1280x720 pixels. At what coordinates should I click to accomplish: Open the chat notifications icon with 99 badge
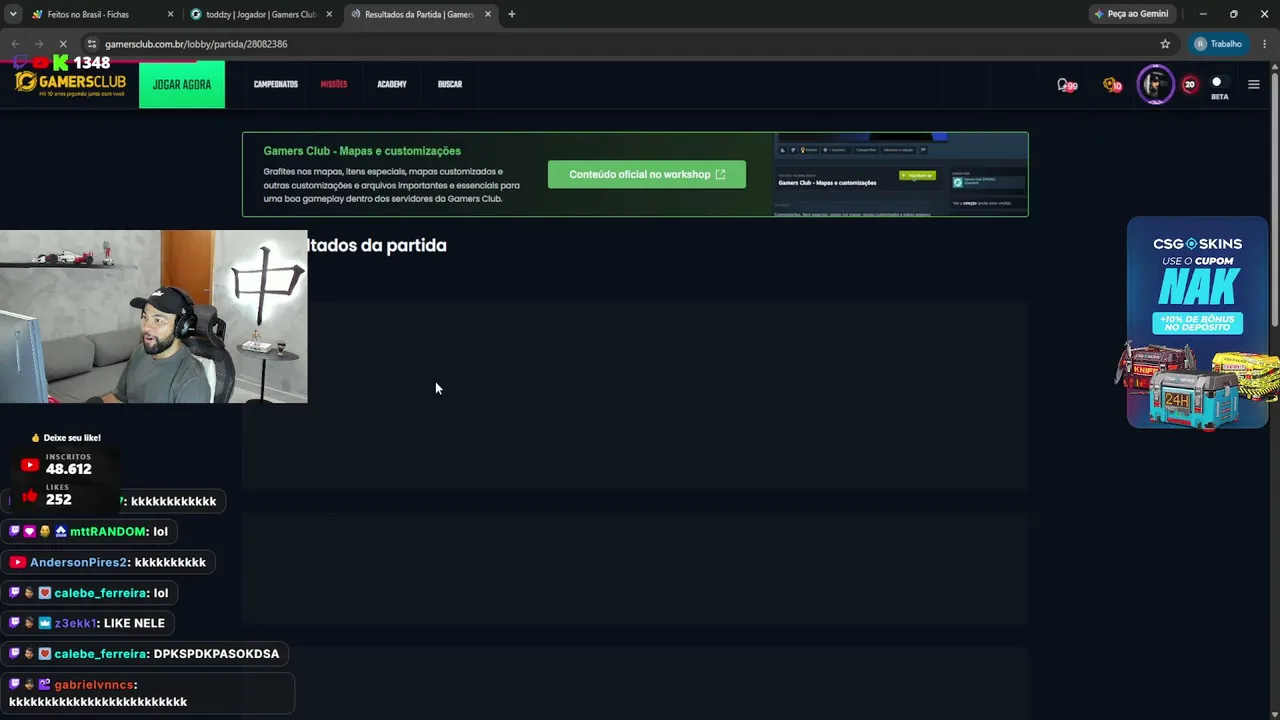(x=1066, y=85)
